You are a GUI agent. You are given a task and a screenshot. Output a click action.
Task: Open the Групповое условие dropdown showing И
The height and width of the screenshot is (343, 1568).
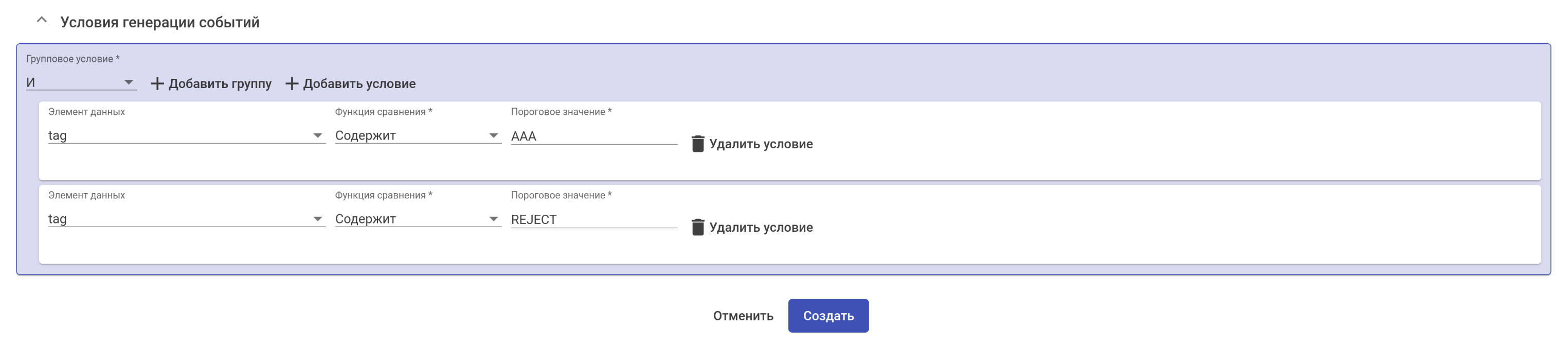[80, 82]
